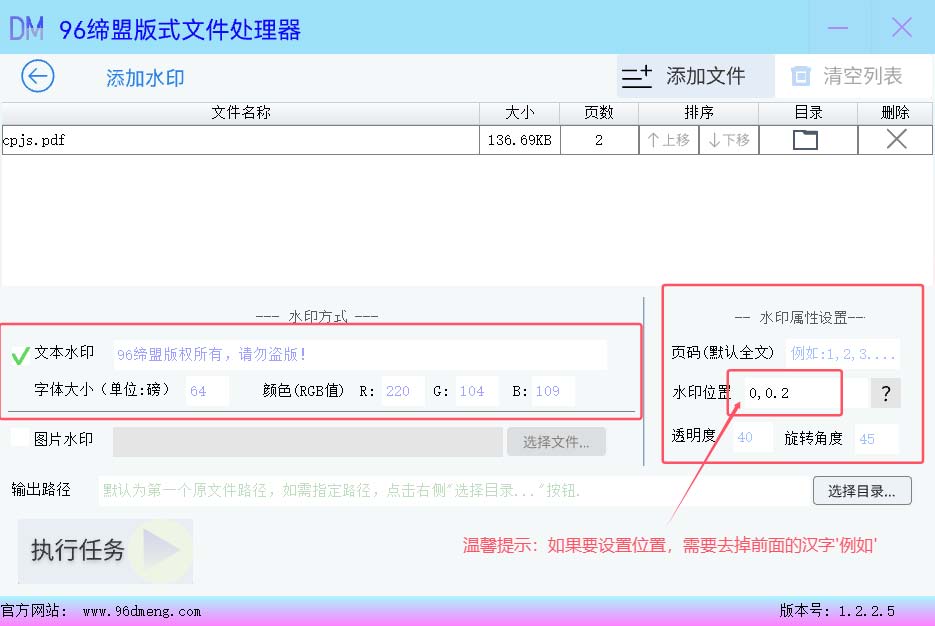The image size is (935, 626).
Task: Click the 136.69KB size cell
Action: [x=519, y=140]
